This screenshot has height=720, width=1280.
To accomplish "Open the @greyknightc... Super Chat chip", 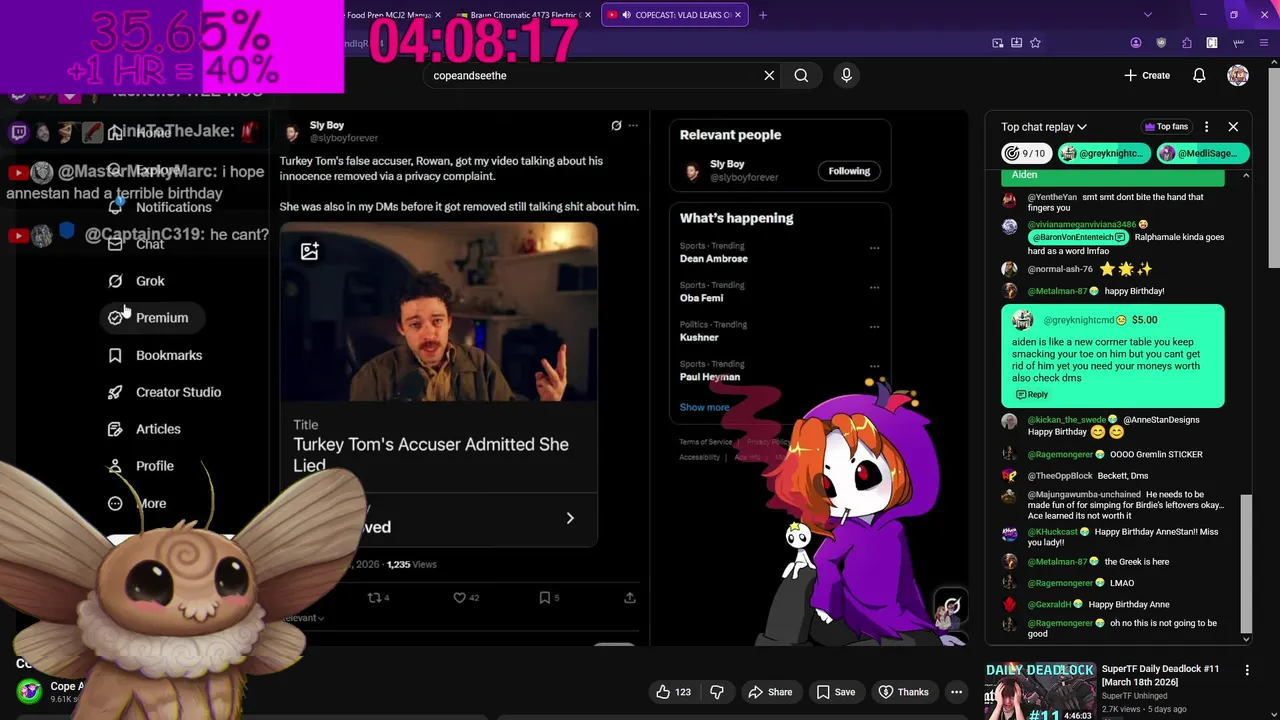I will coord(1103,153).
